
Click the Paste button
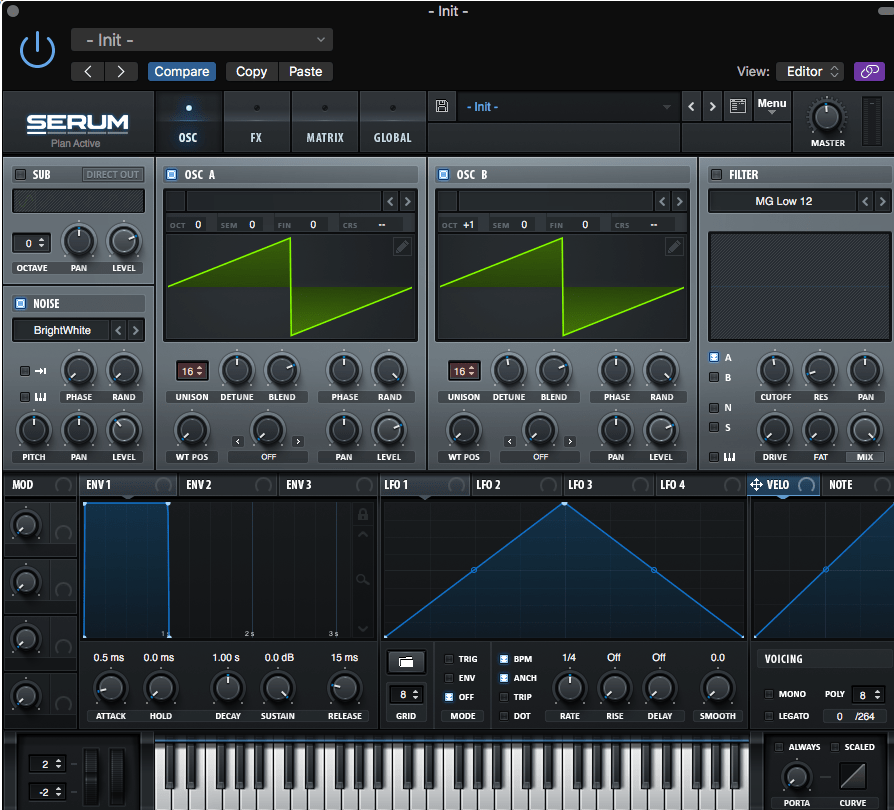point(305,71)
